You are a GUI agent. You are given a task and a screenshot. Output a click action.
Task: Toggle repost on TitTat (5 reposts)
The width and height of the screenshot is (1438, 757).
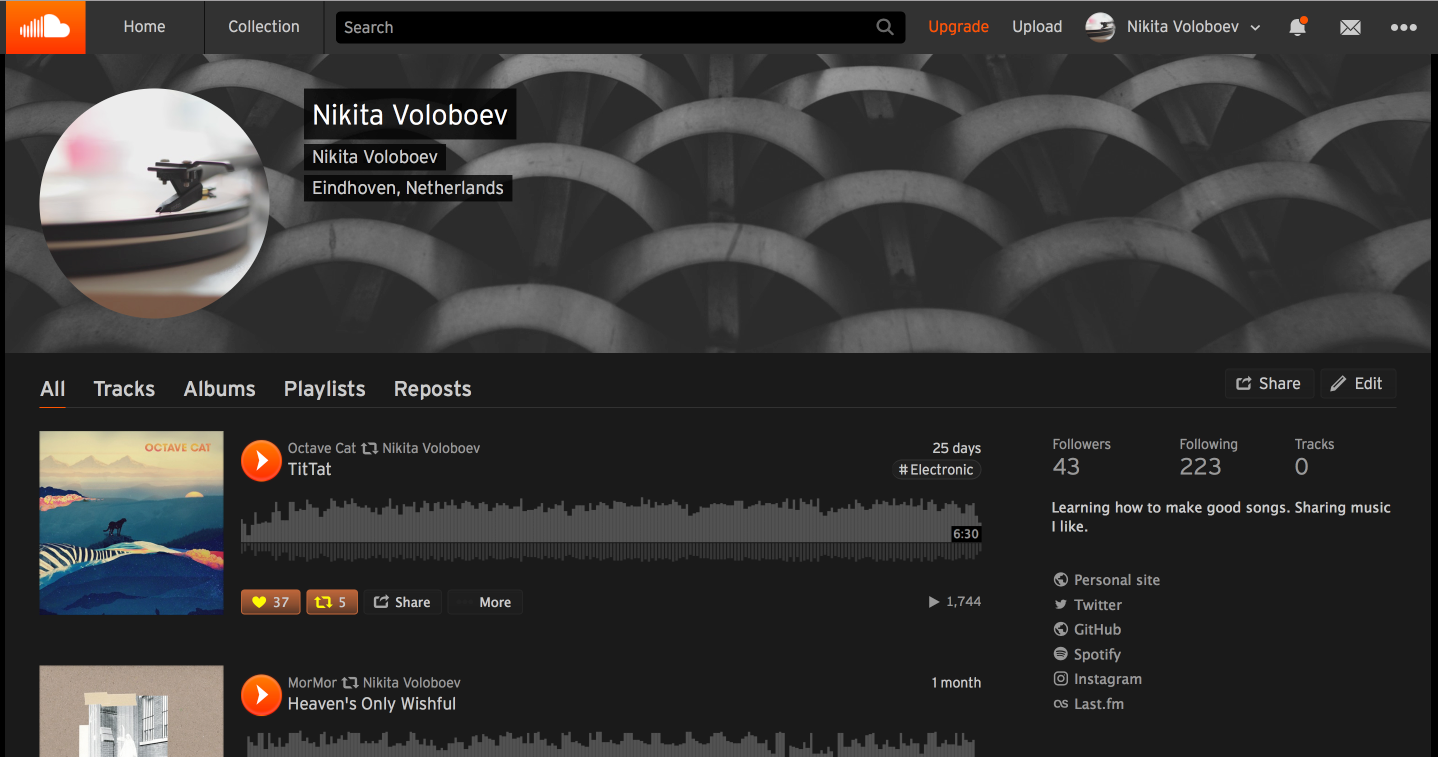(332, 602)
